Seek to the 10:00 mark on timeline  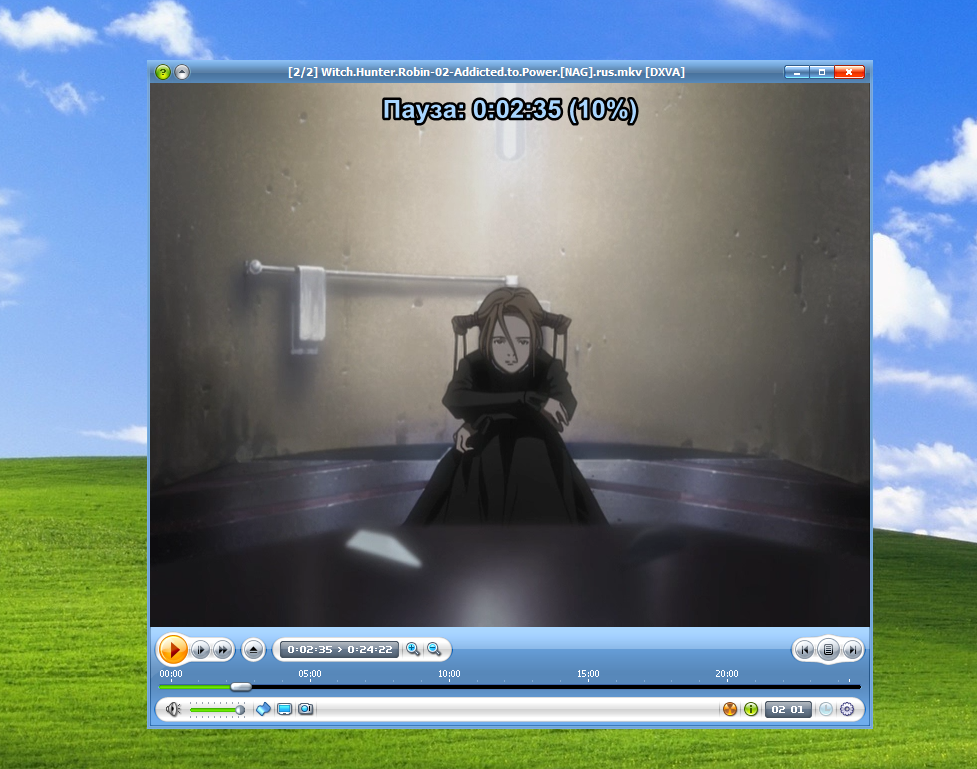pyautogui.click(x=449, y=674)
